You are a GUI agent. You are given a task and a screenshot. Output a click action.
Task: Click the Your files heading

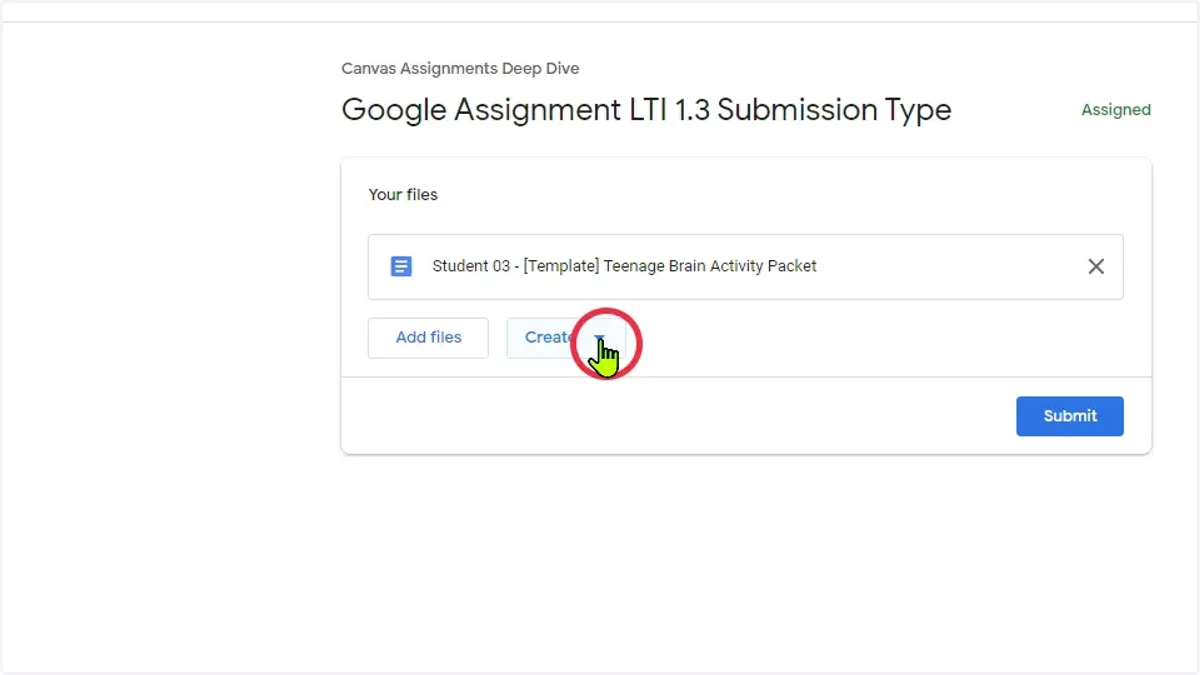tap(403, 195)
